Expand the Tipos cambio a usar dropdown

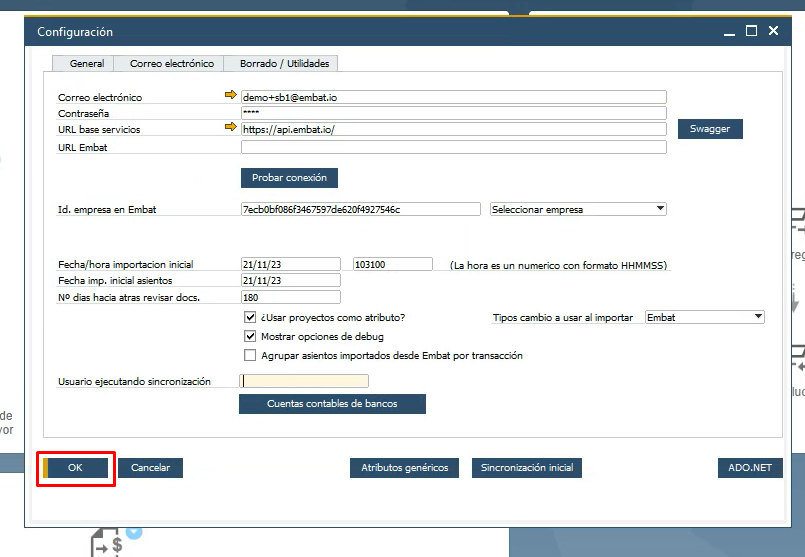[704, 318]
